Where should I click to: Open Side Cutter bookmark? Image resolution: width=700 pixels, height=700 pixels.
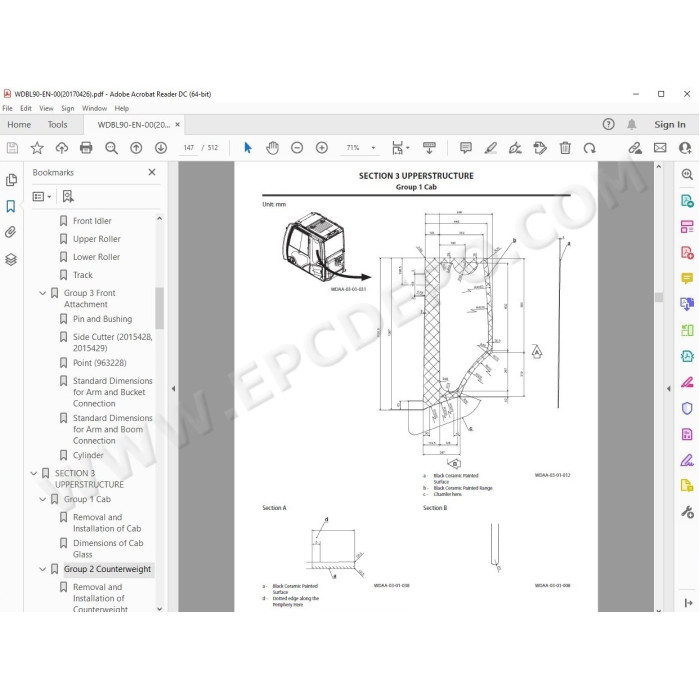pos(112,342)
